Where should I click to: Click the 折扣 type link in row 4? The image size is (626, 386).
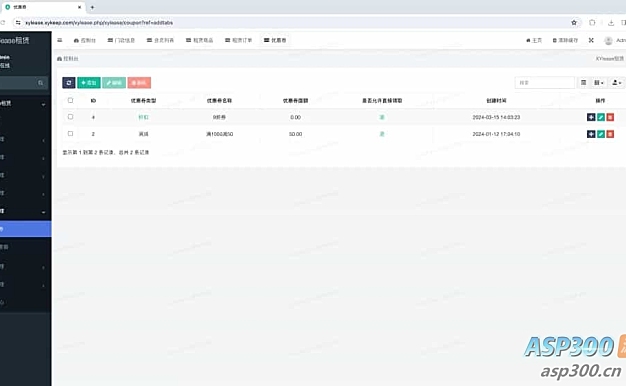(143, 117)
